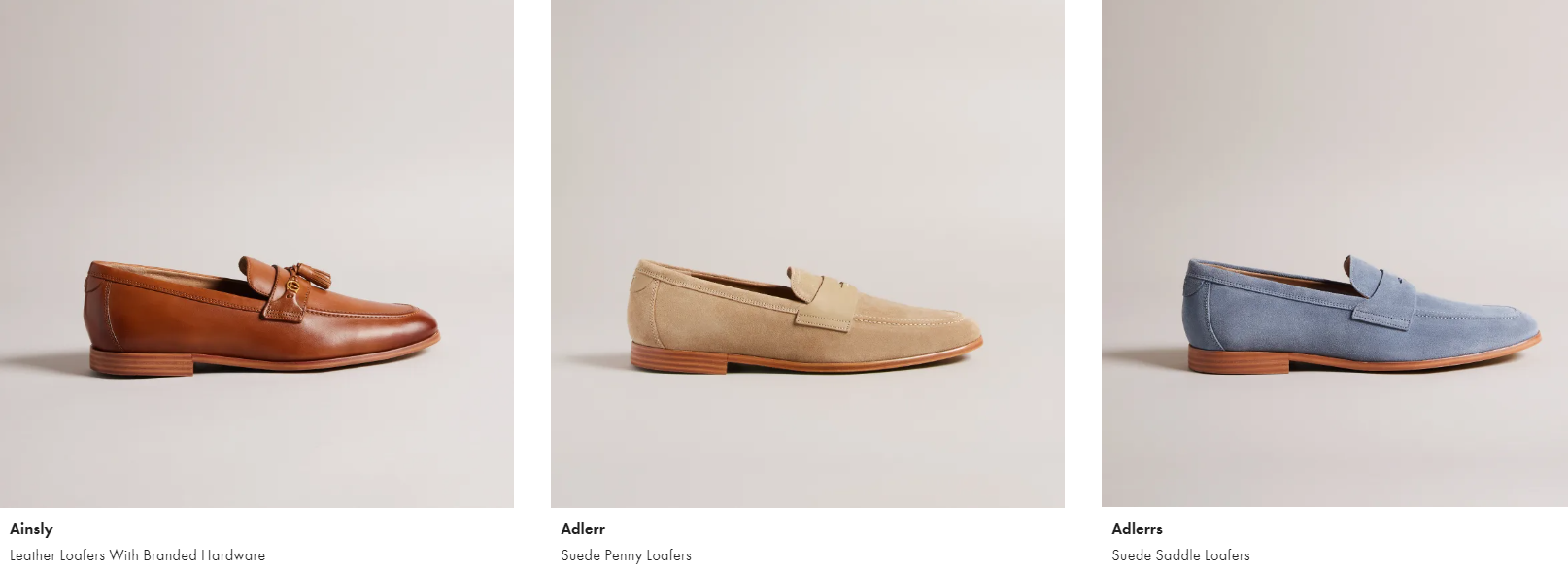This screenshot has width=1568, height=571.
Task: Open the Adlerrs product name link
Action: 1137,529
